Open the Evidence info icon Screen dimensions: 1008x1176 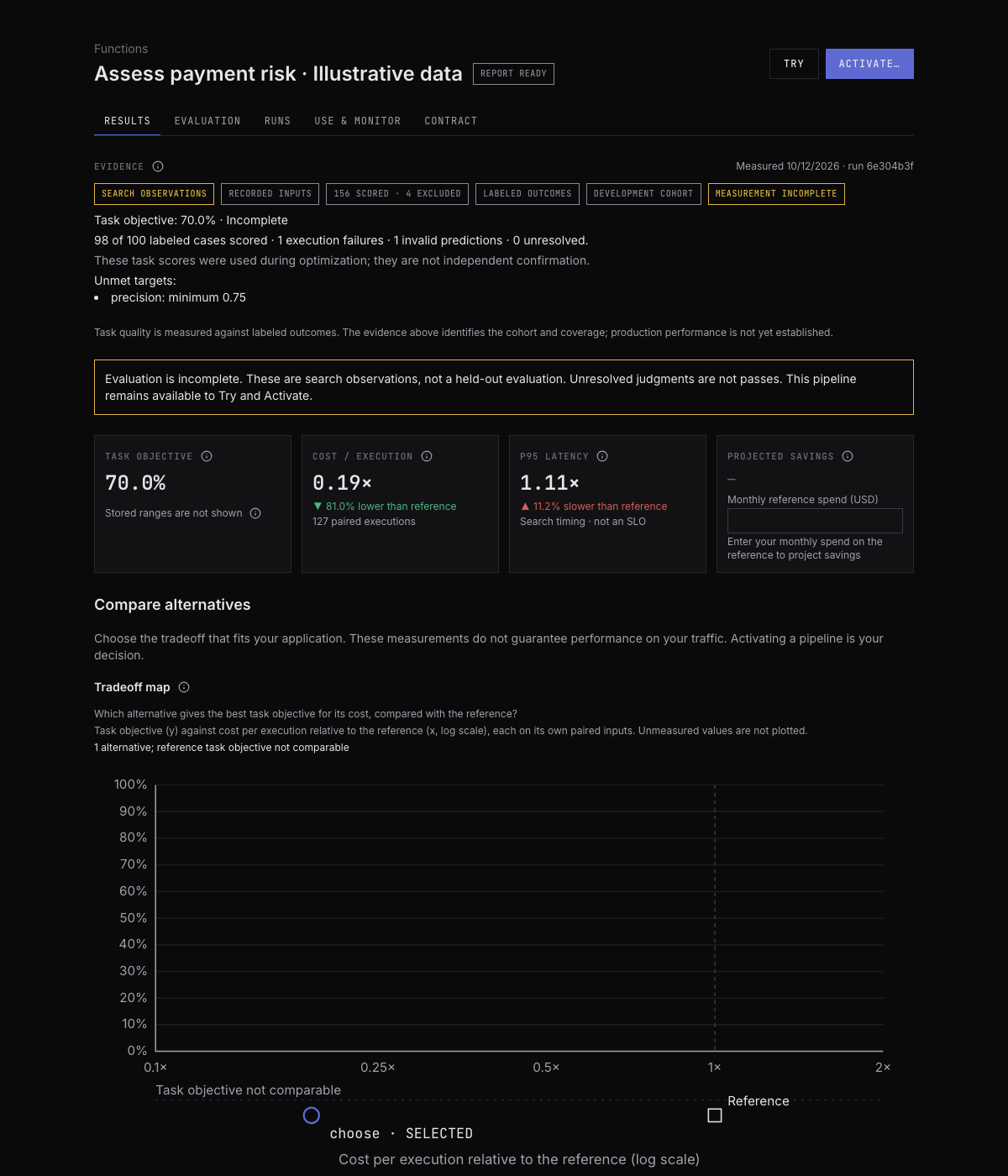pos(158,166)
